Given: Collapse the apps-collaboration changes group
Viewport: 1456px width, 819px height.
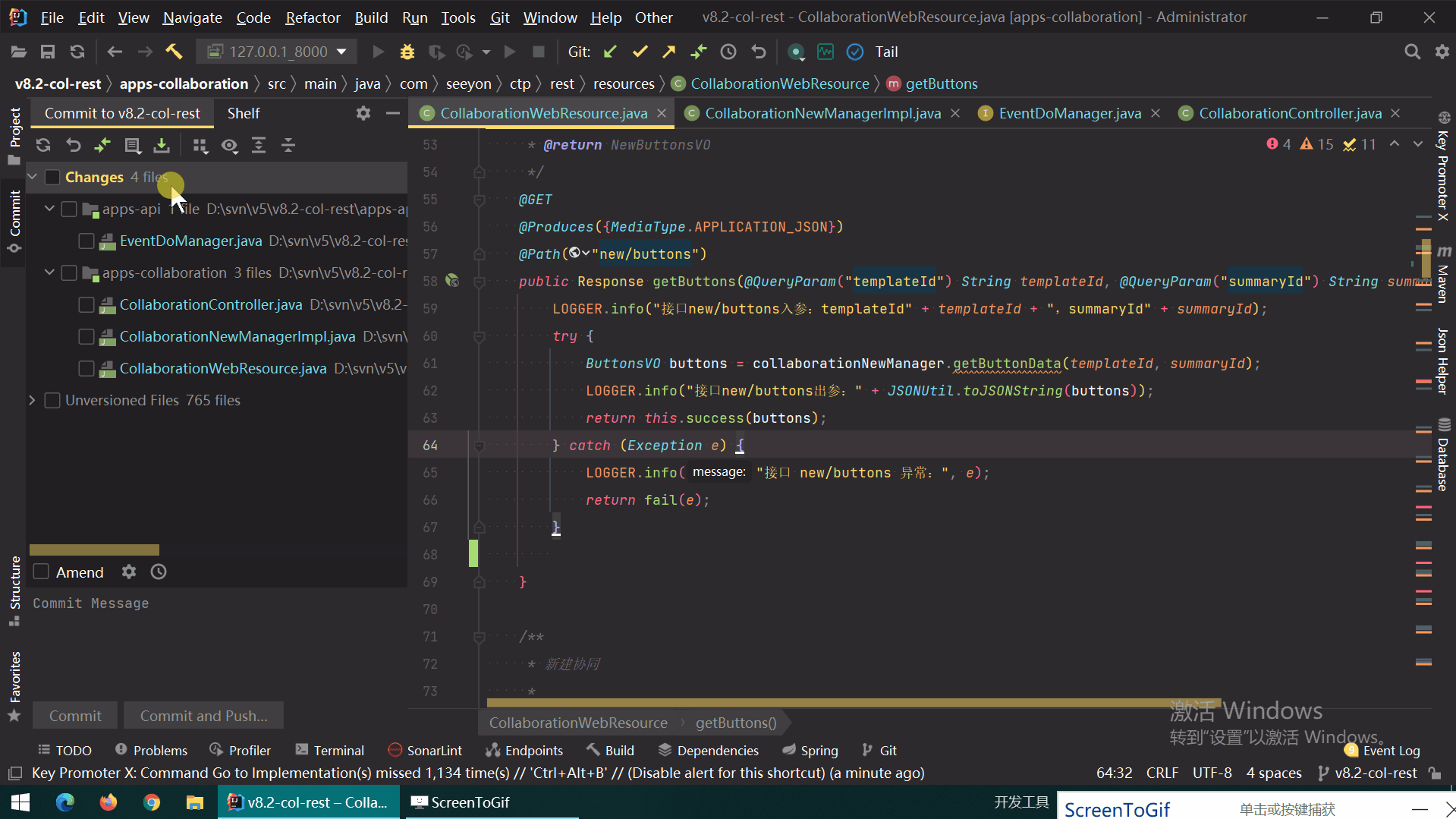Looking at the screenshot, I should tap(49, 272).
